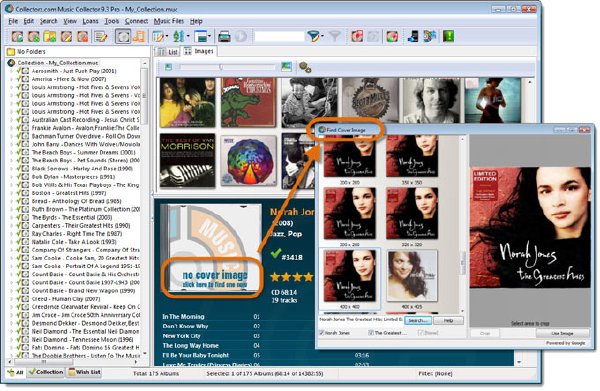Viewport: 600px width, 391px height.
Task: Toggle the checkmark for Aerosmith - Just Push Play
Action: coord(18,71)
